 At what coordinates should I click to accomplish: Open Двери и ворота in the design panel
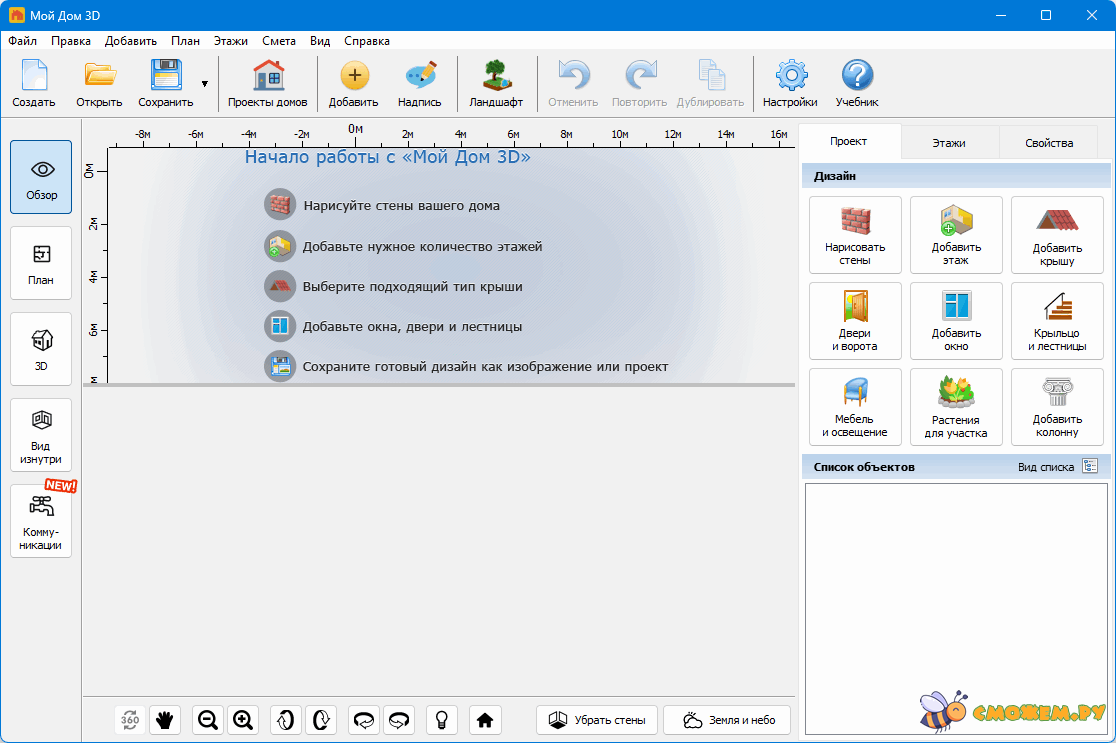click(x=855, y=321)
